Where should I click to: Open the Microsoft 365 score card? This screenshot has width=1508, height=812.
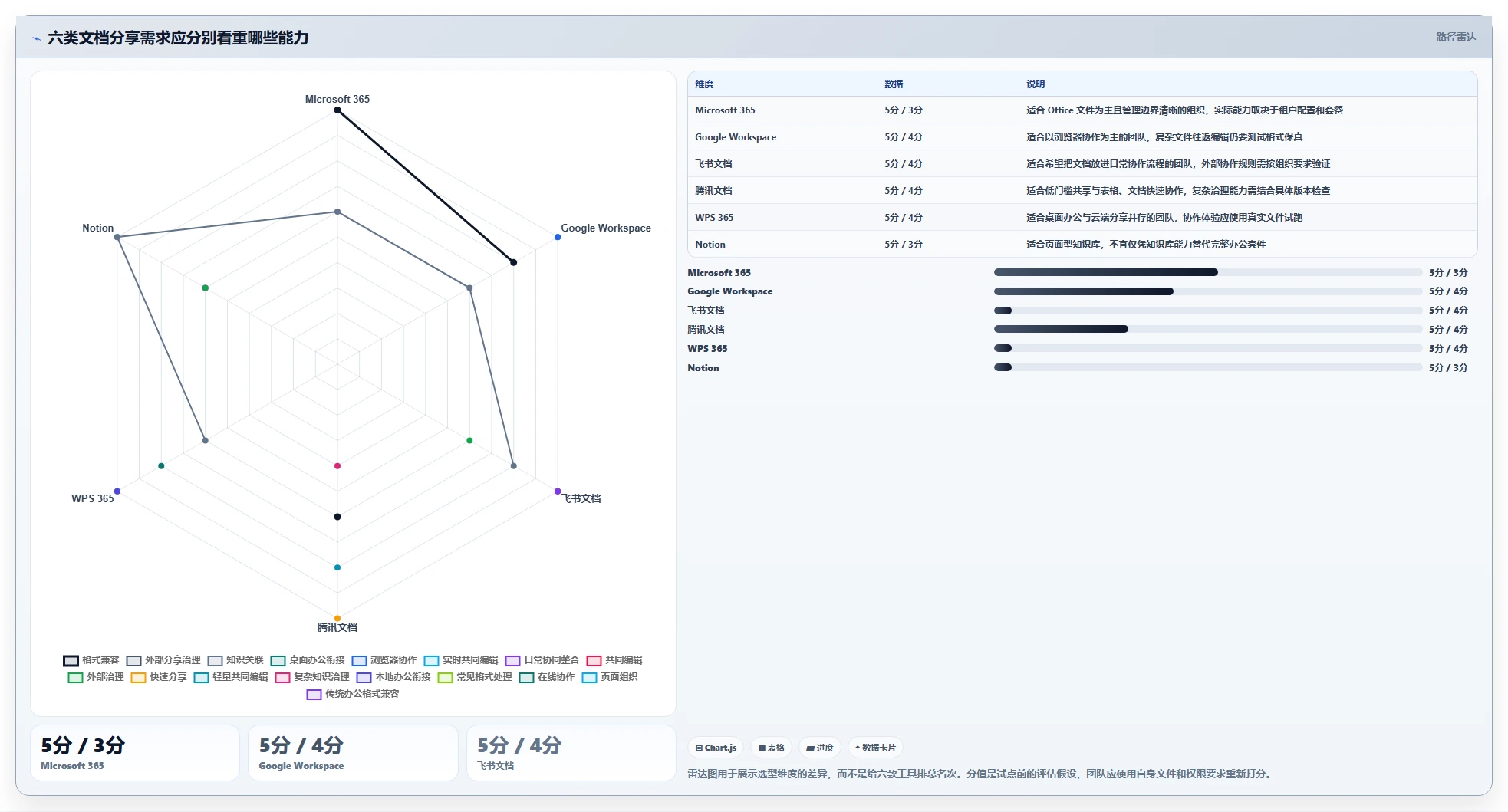[x=135, y=753]
